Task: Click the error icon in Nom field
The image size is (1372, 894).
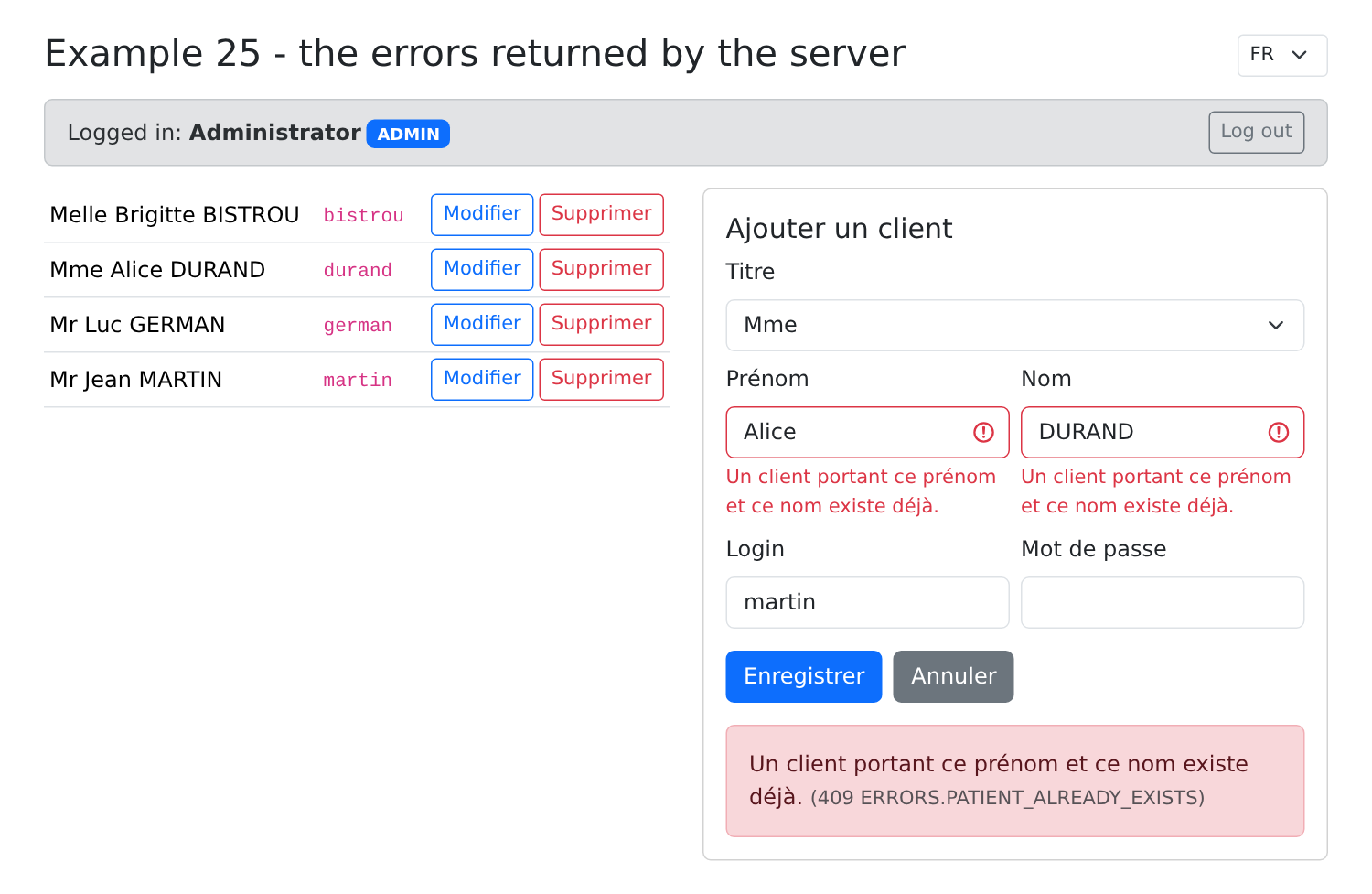Action: [1279, 432]
